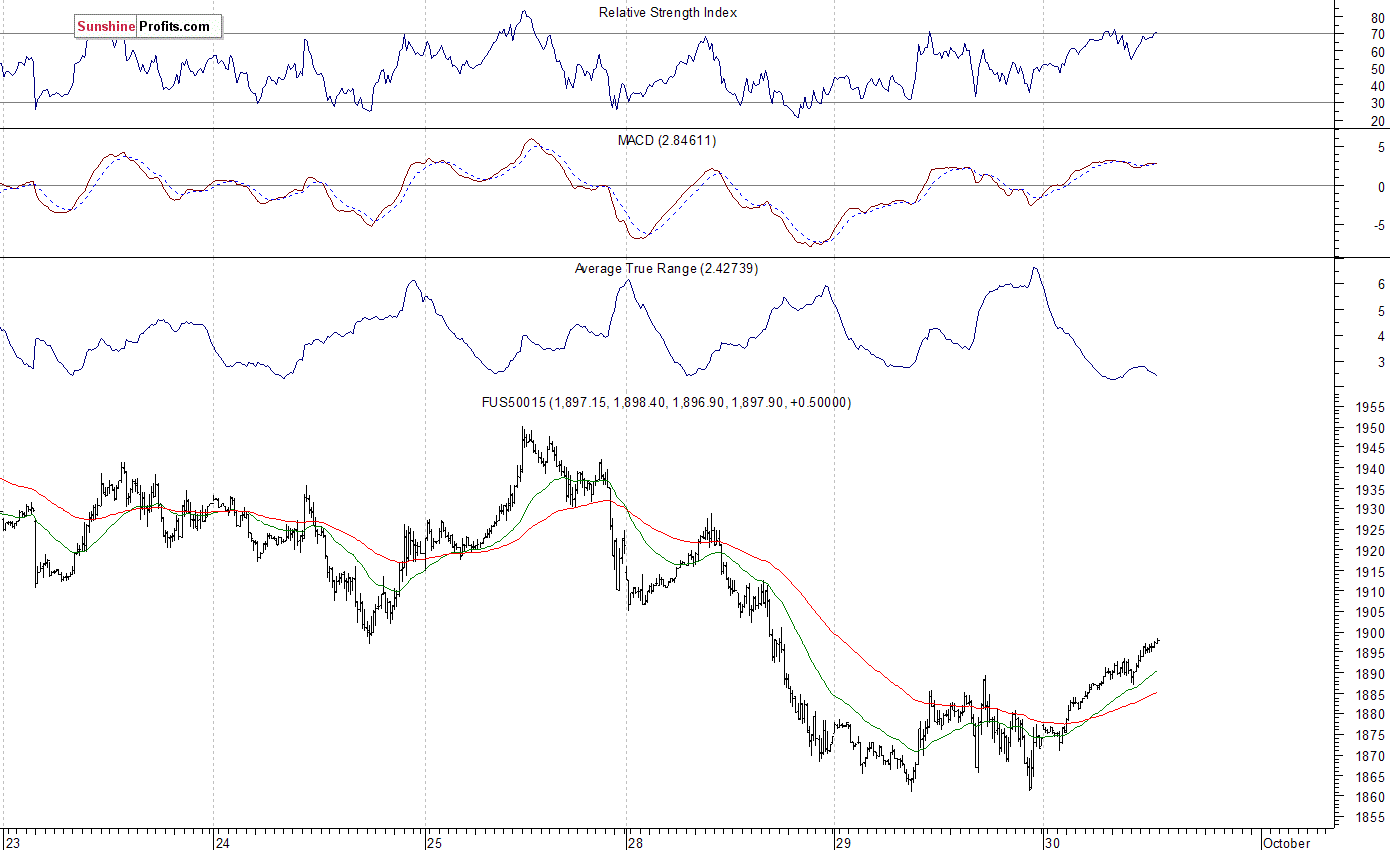Click the ATR 3 axis value
Screen dimensions: 1390x850
point(1381,362)
